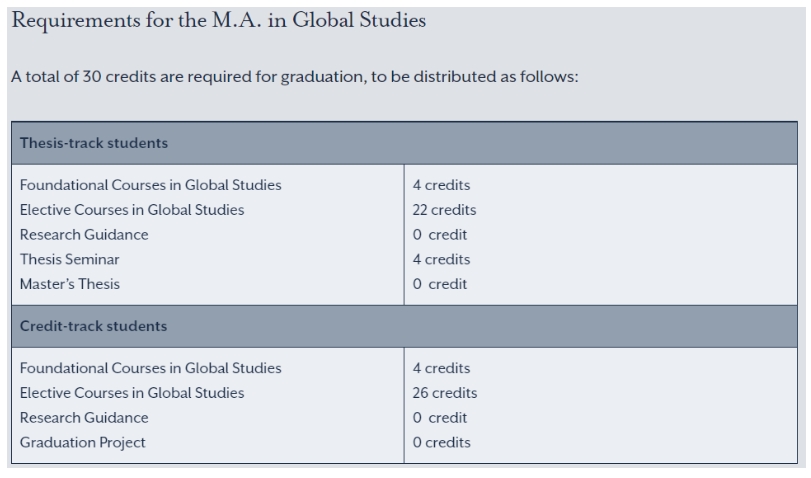
Task: Click Foundational Courses under Credit-track
Action: coord(151,368)
